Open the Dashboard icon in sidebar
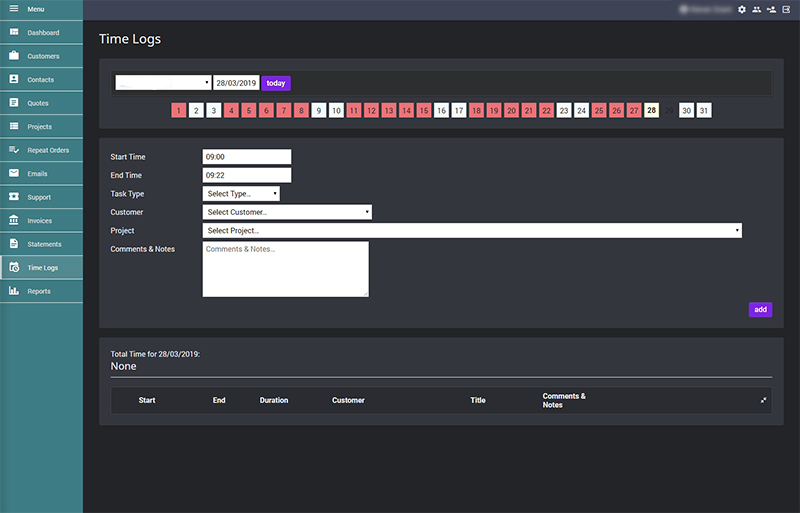The image size is (800, 513). (14, 32)
